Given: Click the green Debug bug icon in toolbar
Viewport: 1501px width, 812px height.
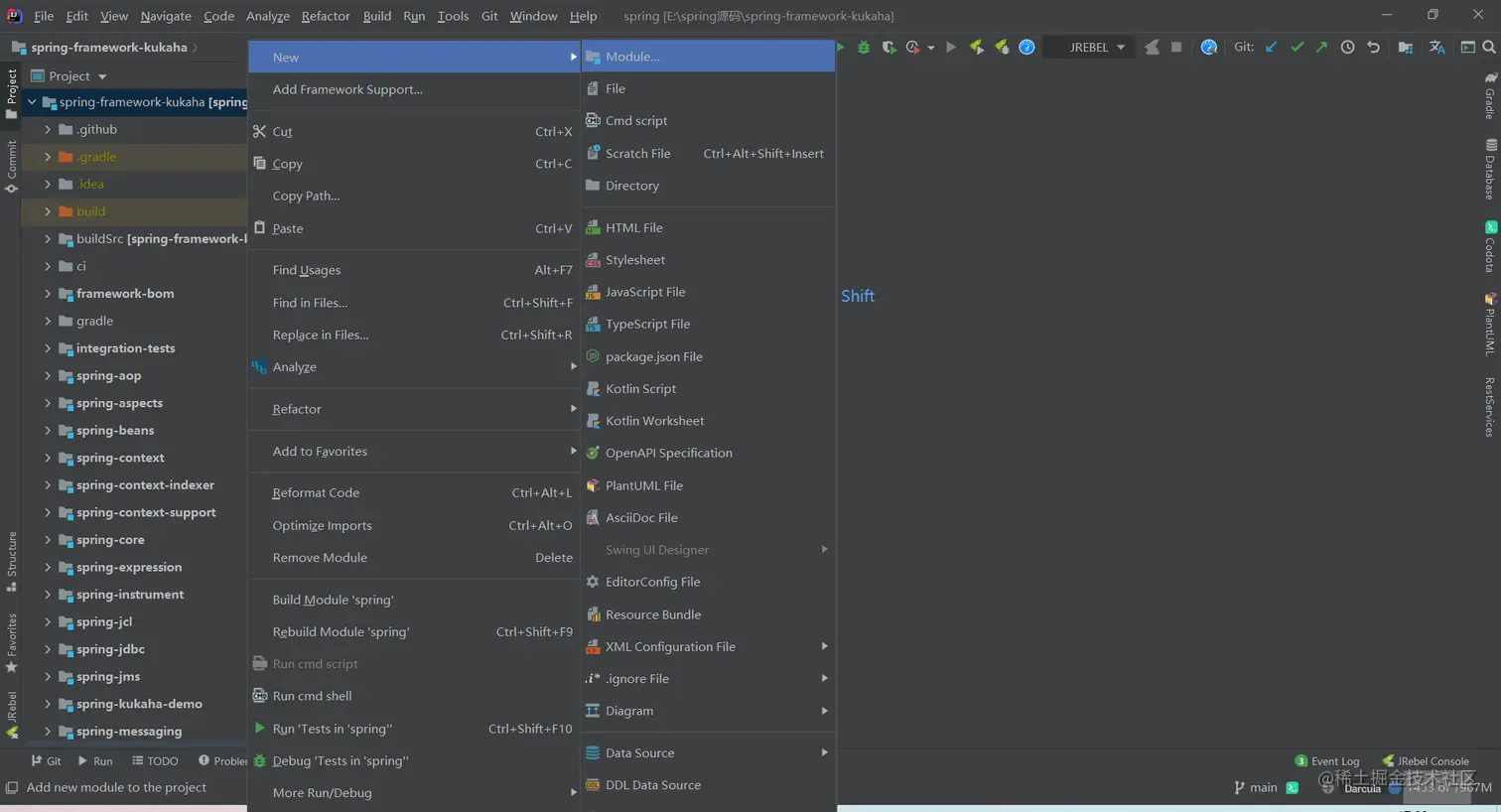Looking at the screenshot, I should click(x=864, y=48).
